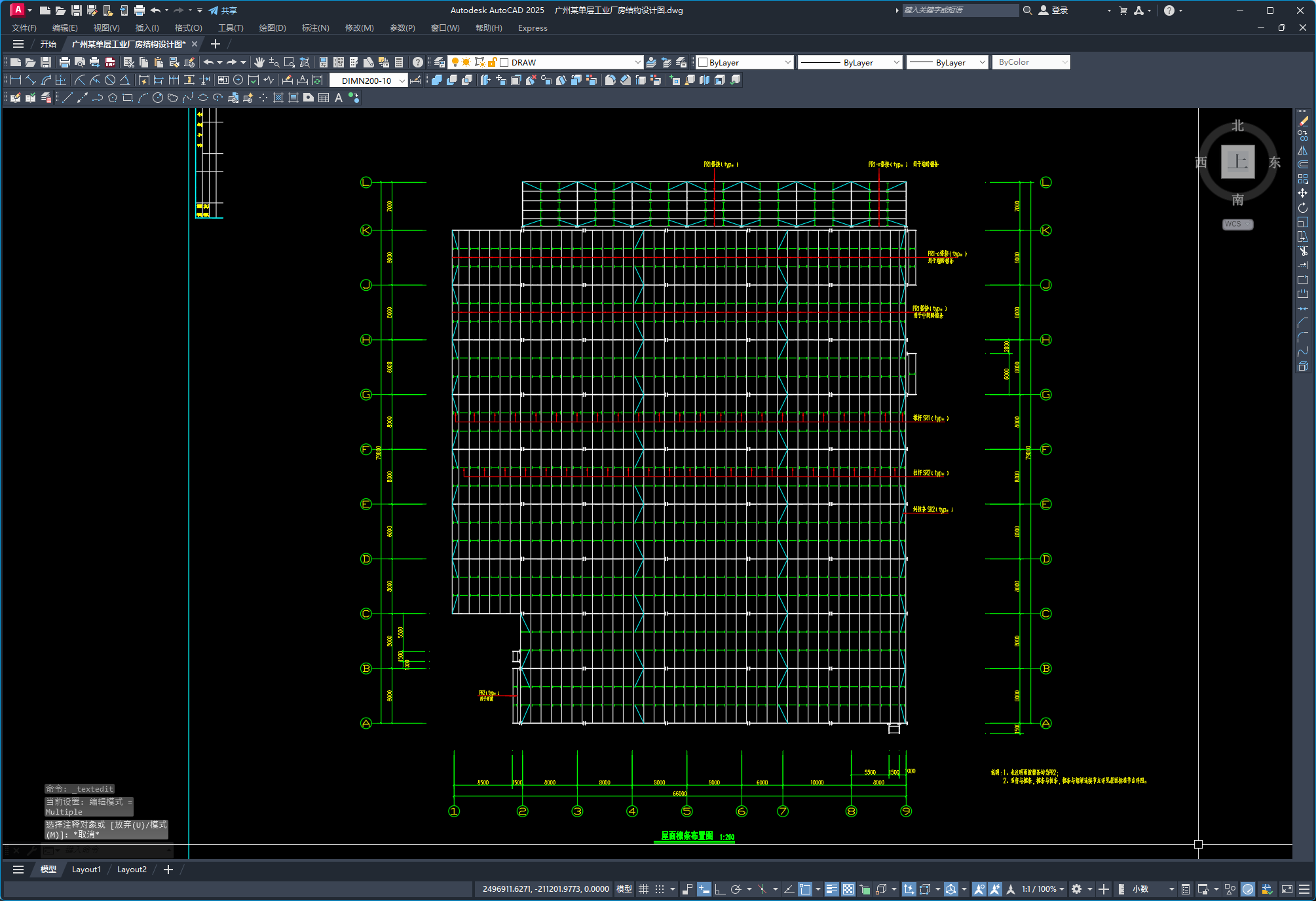Open the 标注(N) menu

pyautogui.click(x=315, y=28)
